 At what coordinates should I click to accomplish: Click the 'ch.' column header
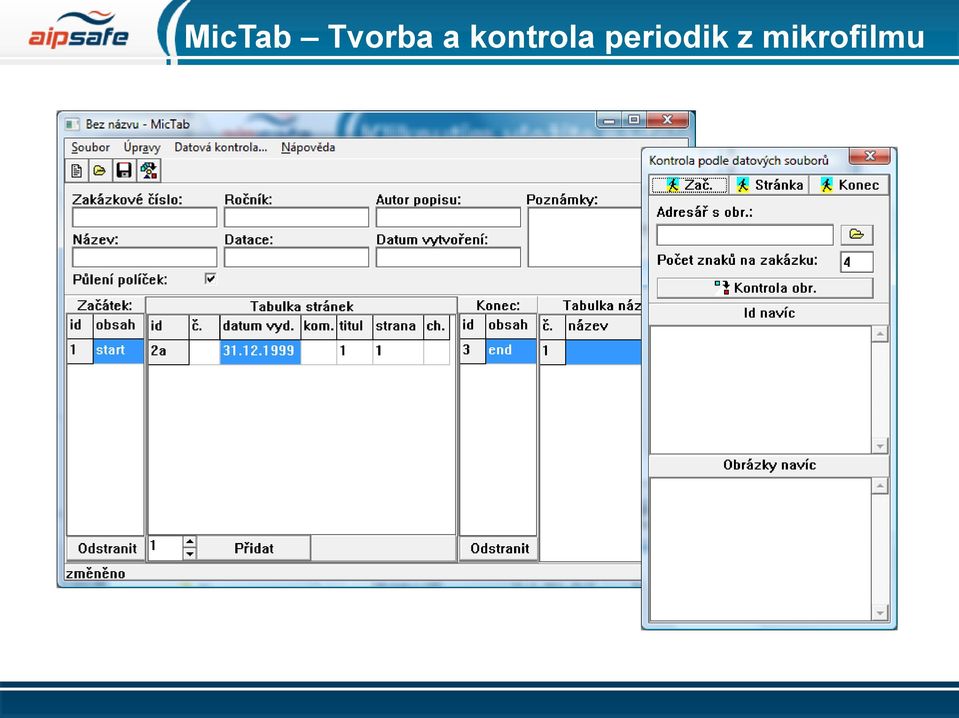pos(436,327)
